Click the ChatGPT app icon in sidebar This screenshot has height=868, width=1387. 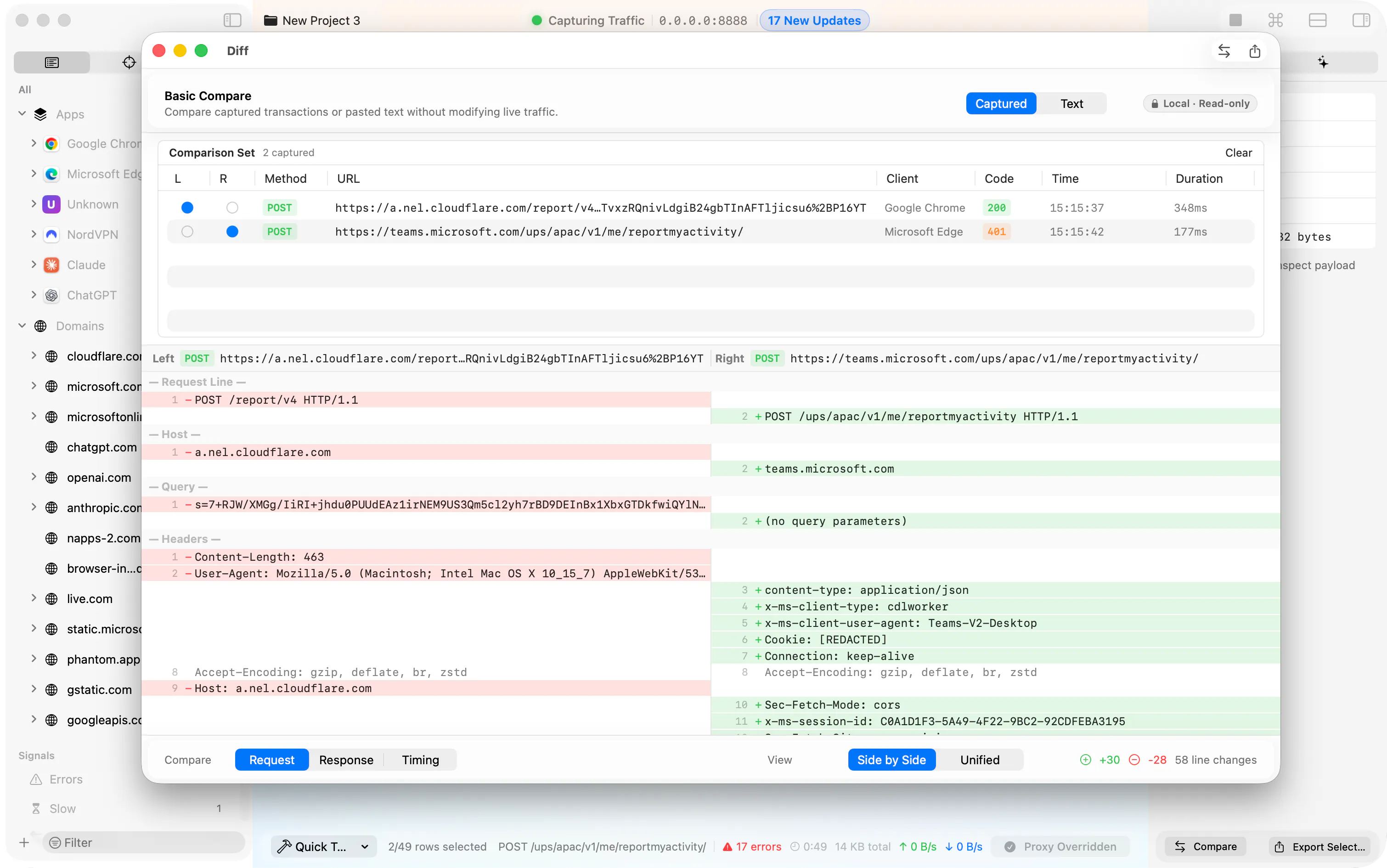point(51,295)
